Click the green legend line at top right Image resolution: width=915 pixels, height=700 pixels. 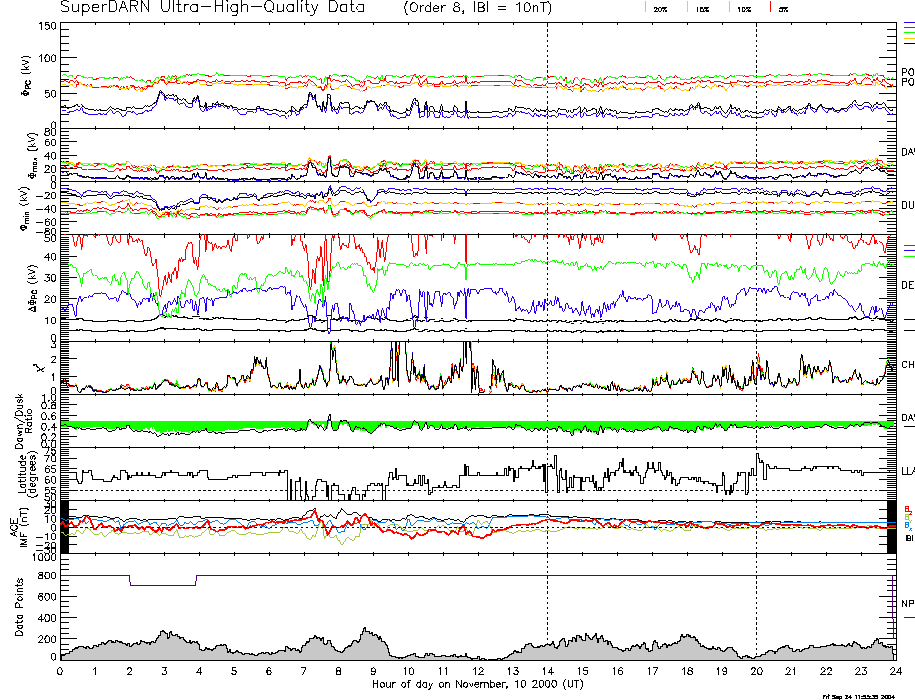click(908, 33)
